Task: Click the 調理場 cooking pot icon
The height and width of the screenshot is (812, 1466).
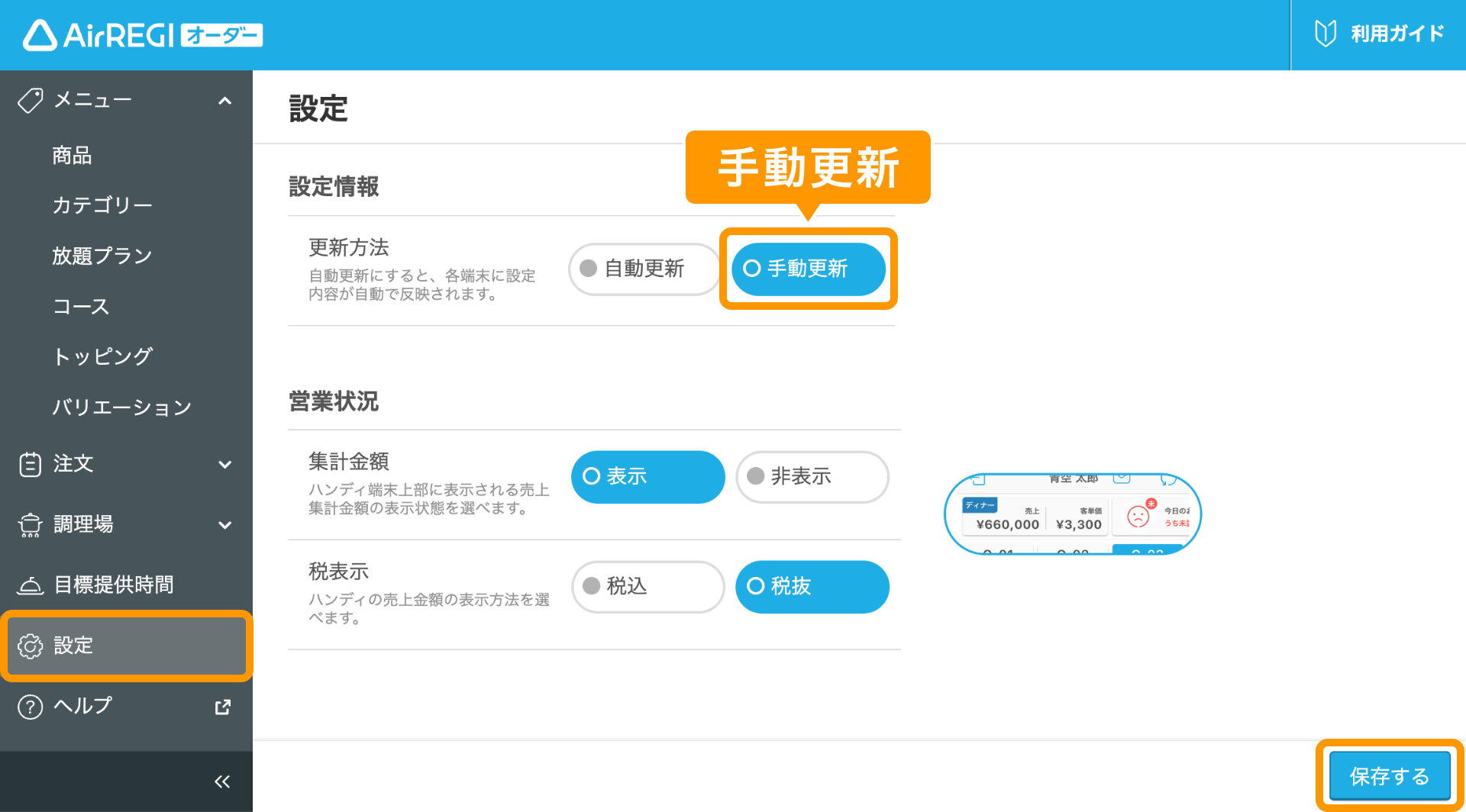Action: 30,524
